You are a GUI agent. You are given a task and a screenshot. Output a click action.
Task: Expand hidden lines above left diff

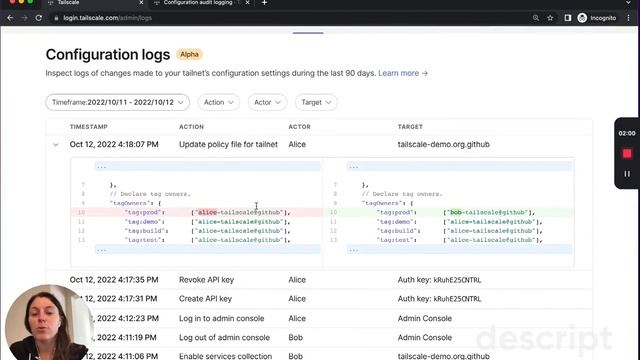207,167
